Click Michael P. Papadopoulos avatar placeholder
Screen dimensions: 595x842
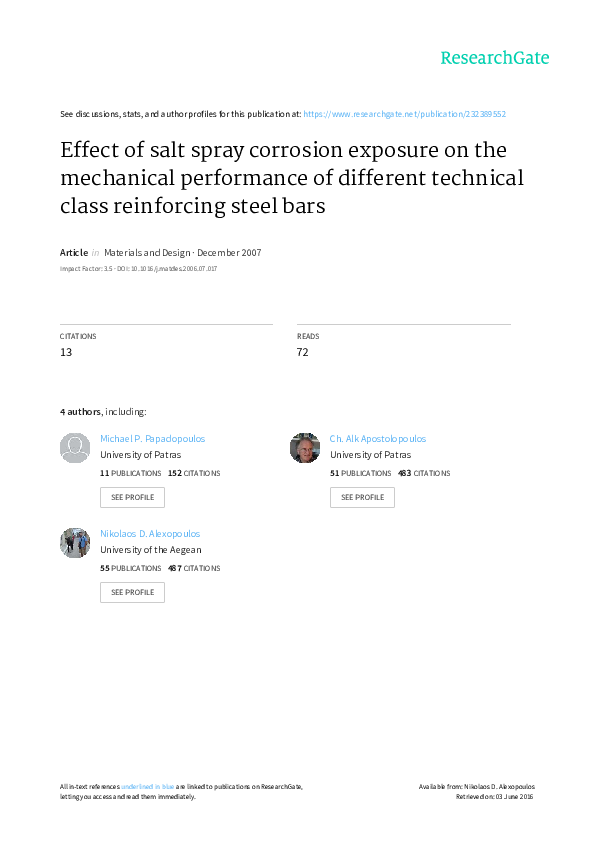click(75, 448)
